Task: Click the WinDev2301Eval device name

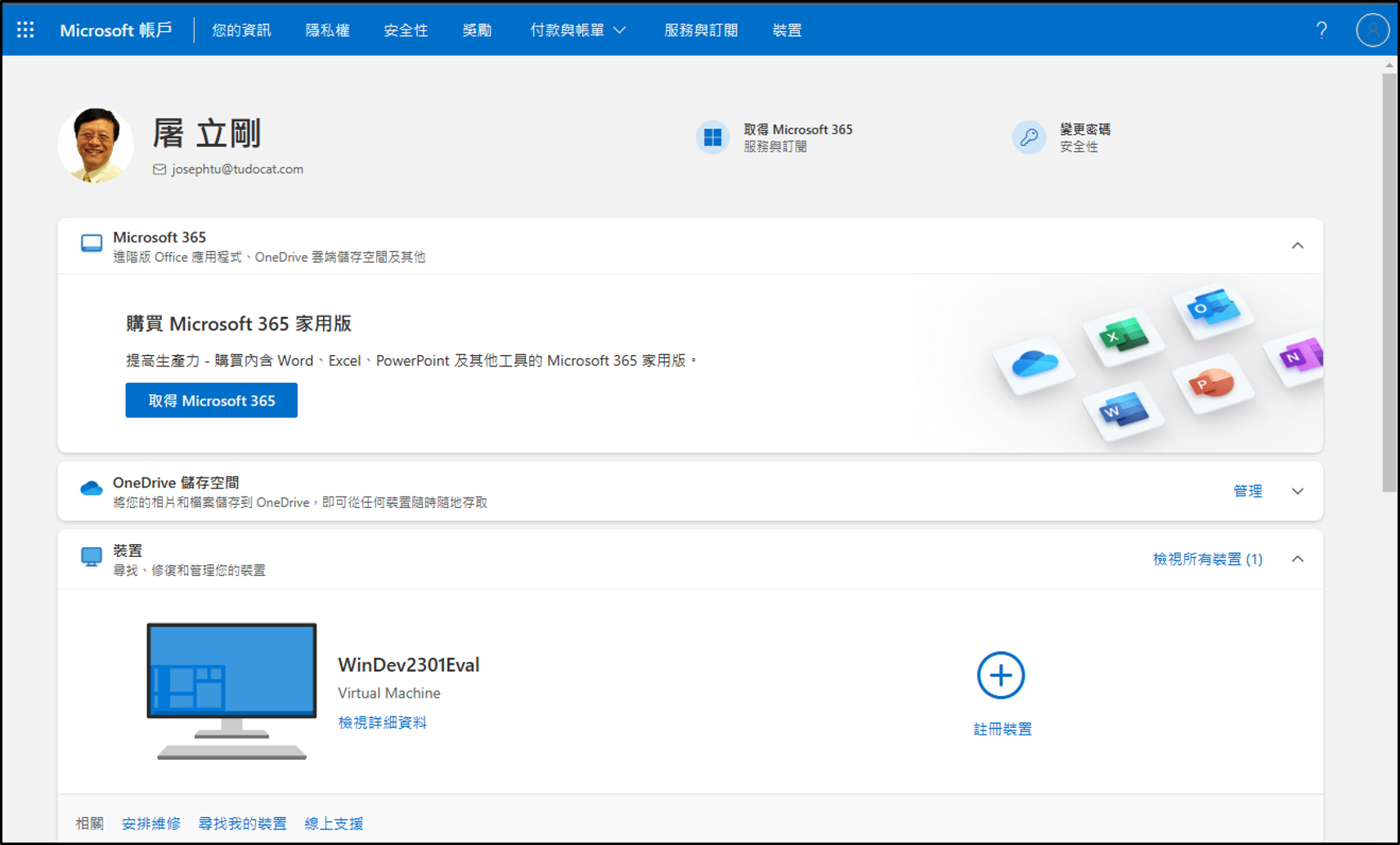Action: [x=409, y=665]
